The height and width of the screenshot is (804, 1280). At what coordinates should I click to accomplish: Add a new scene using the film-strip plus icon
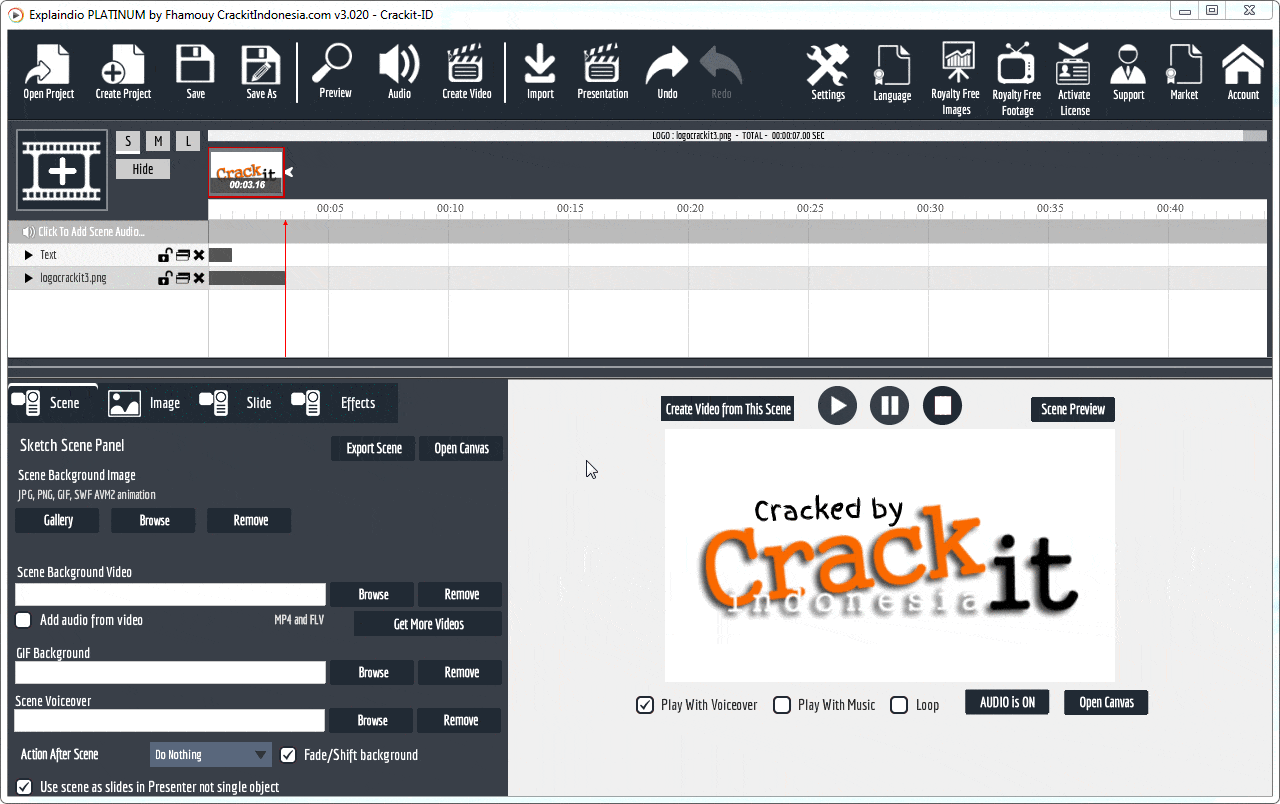[x=62, y=170]
